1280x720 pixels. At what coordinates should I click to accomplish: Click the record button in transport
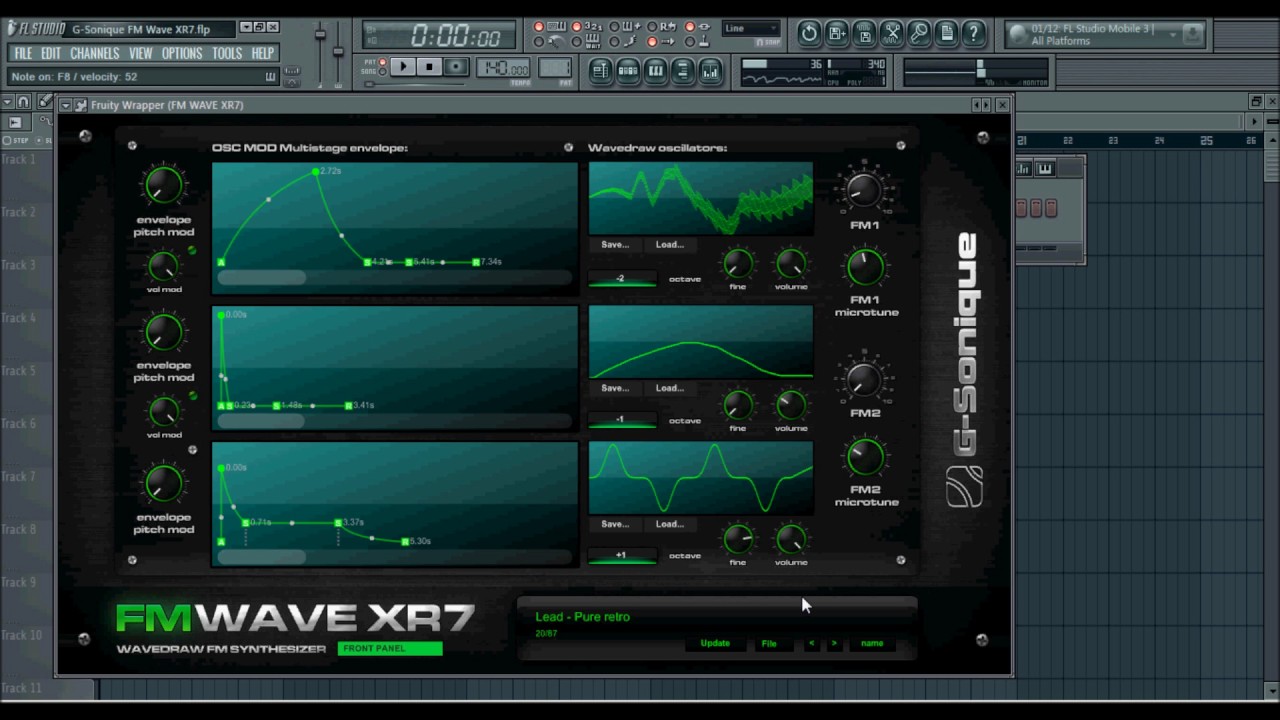pos(455,67)
